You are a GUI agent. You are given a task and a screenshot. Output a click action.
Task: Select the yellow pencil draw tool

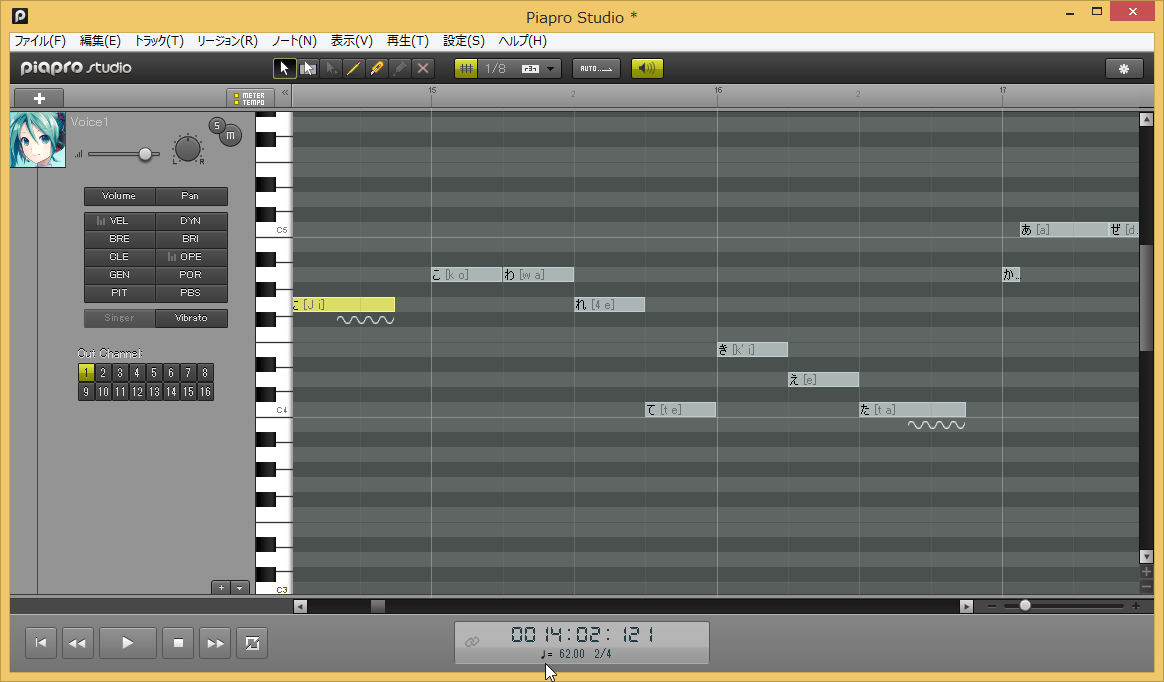[353, 68]
